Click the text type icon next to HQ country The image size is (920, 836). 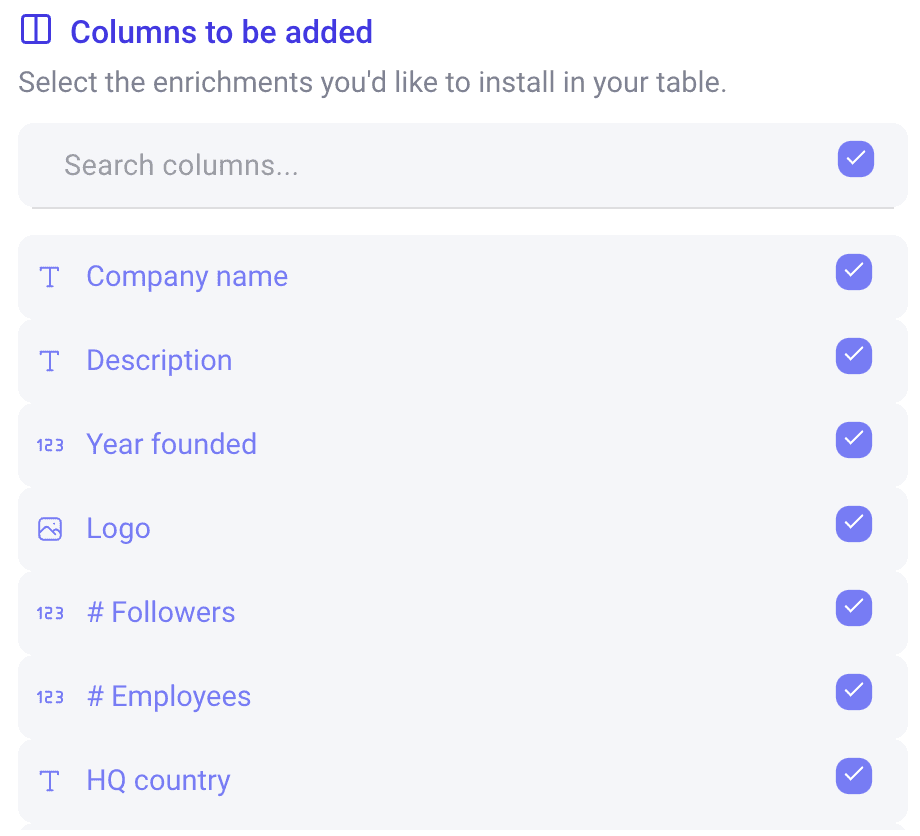click(50, 780)
